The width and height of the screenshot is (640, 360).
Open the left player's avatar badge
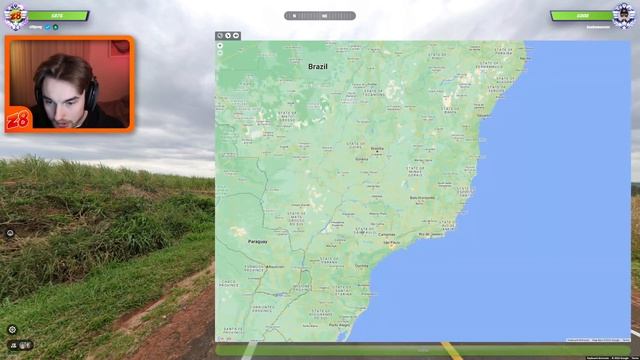click(x=16, y=17)
